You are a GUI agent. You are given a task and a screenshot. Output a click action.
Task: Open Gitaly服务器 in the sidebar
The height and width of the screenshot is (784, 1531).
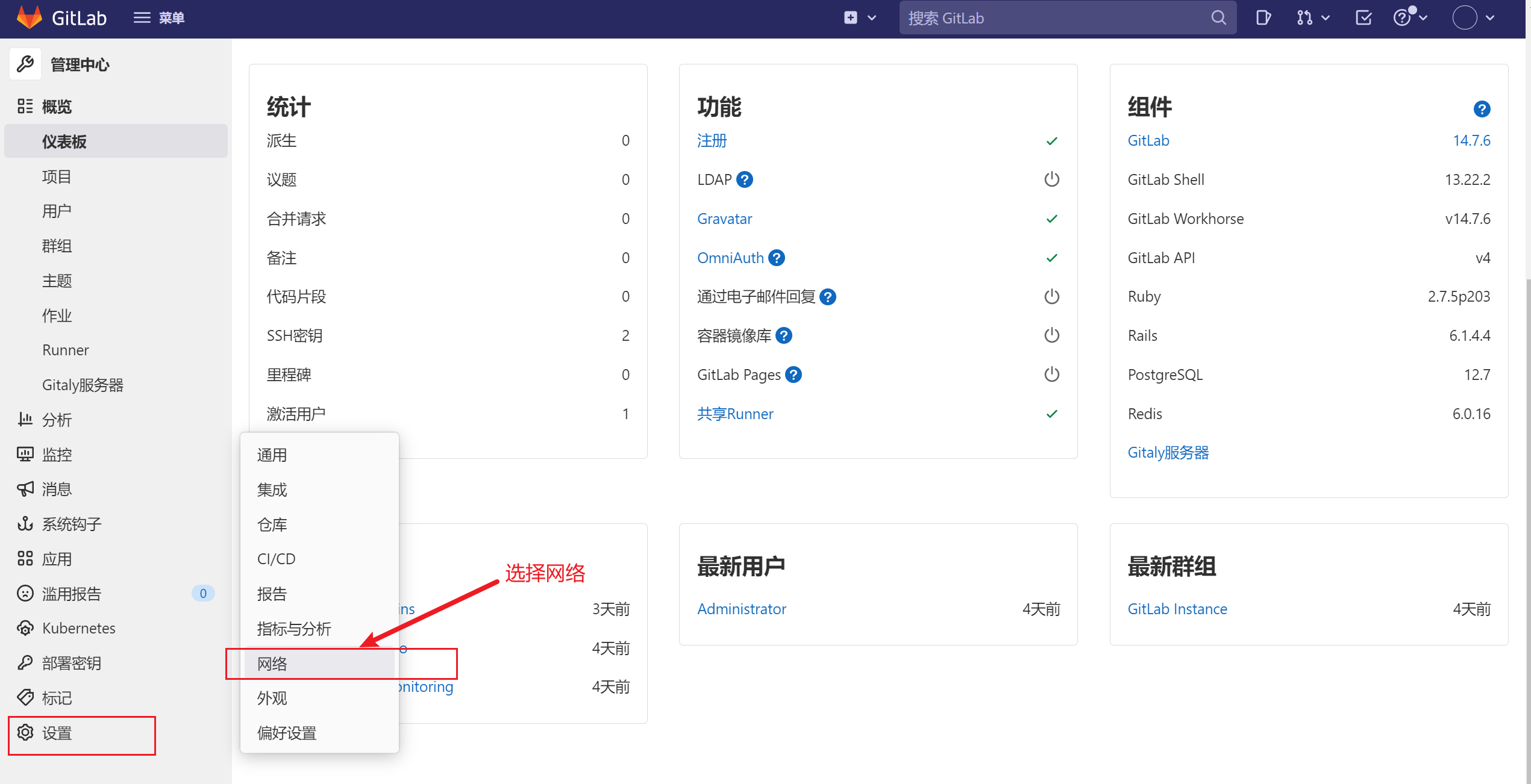coord(116,385)
